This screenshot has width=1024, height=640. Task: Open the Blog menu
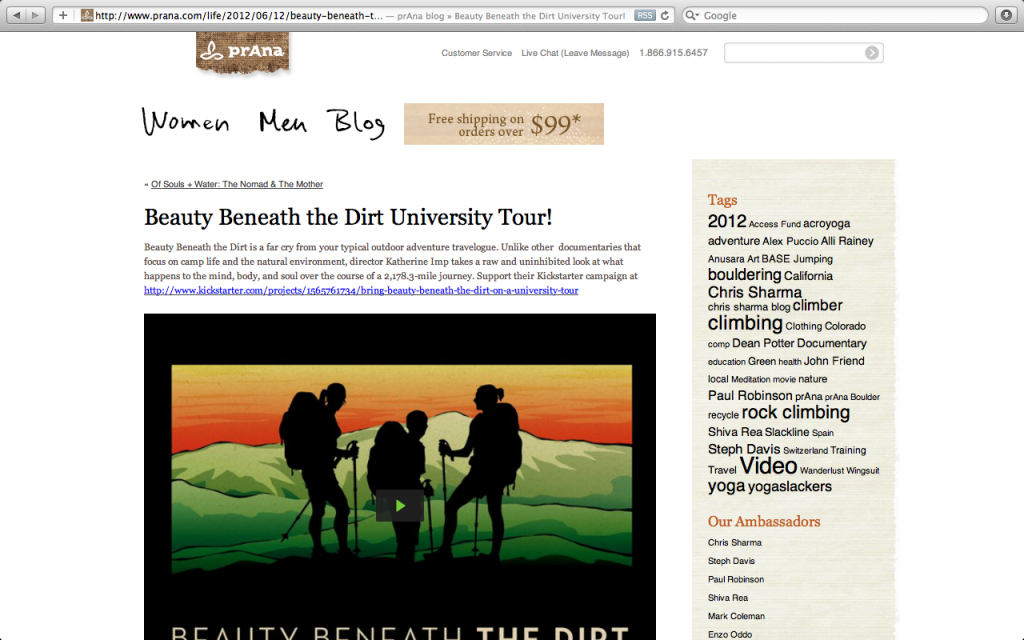(x=356, y=123)
